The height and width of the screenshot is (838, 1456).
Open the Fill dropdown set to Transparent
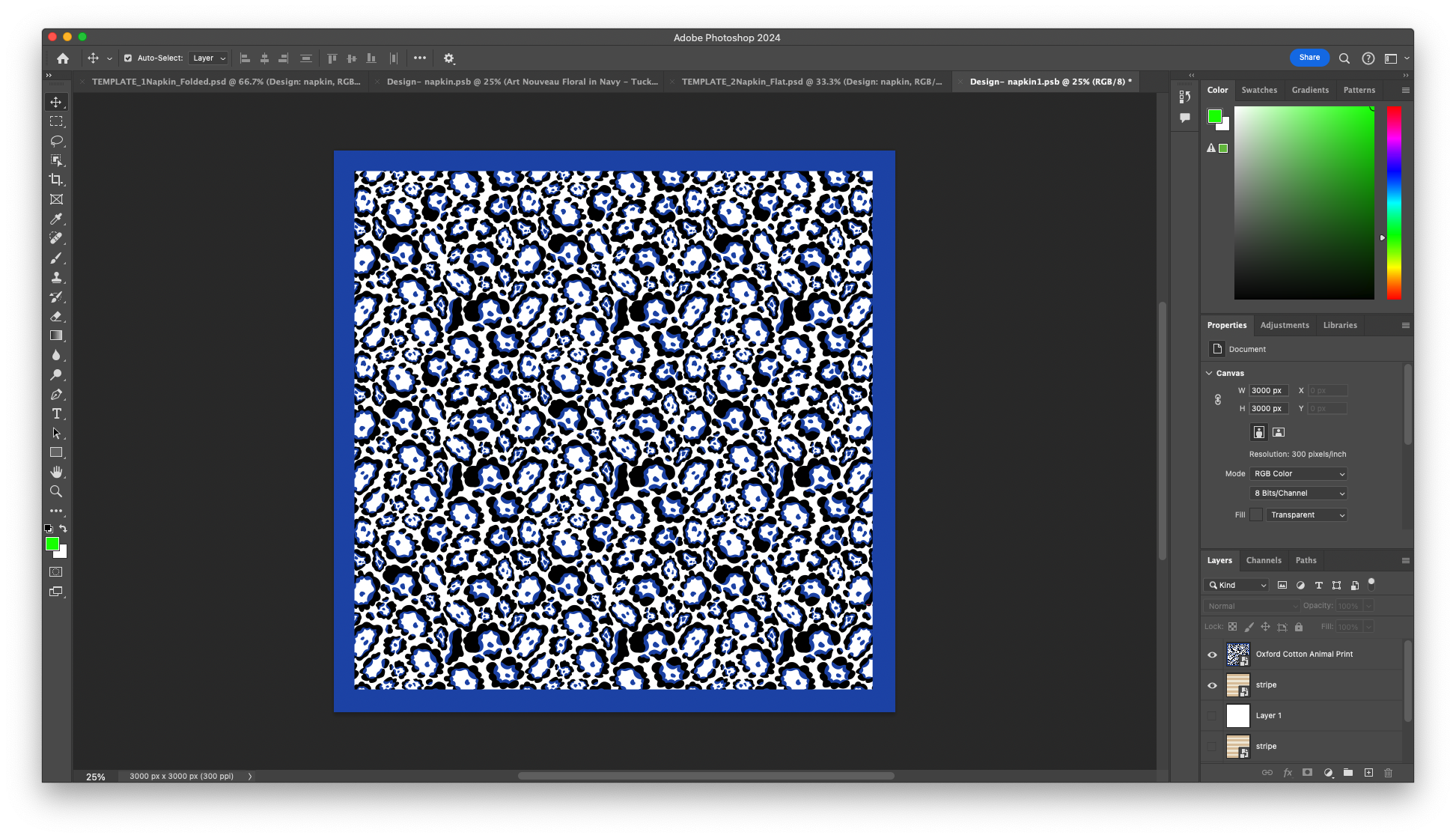click(1306, 514)
